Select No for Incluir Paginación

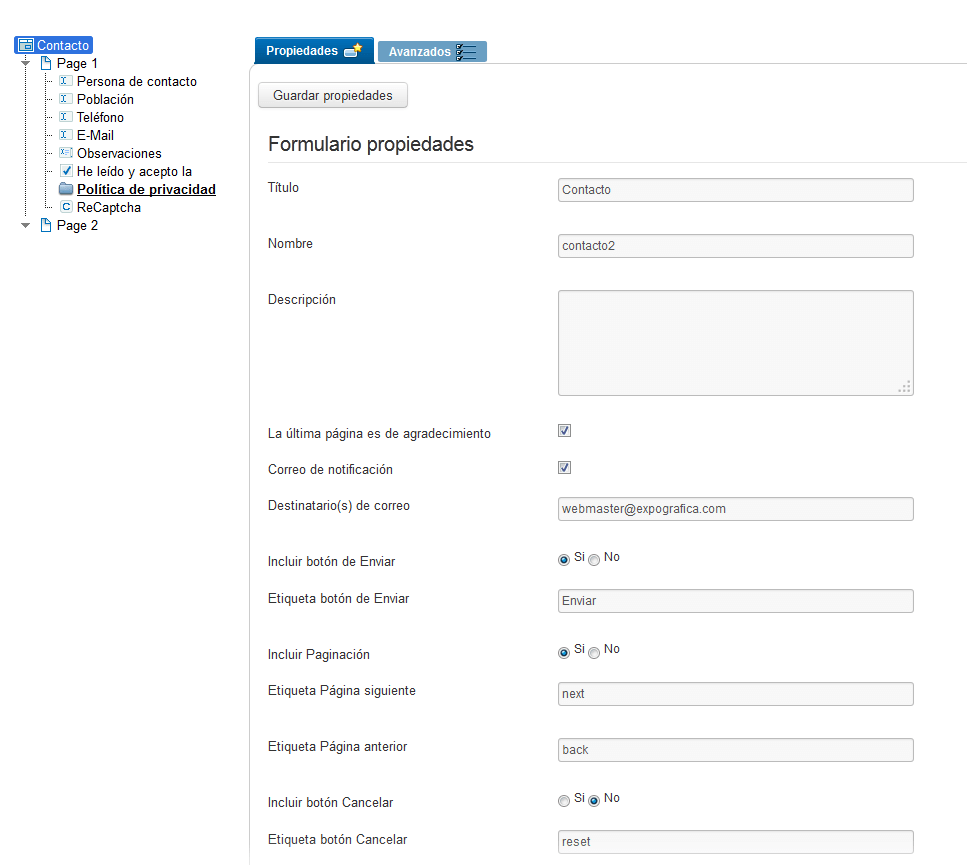pyautogui.click(x=594, y=653)
